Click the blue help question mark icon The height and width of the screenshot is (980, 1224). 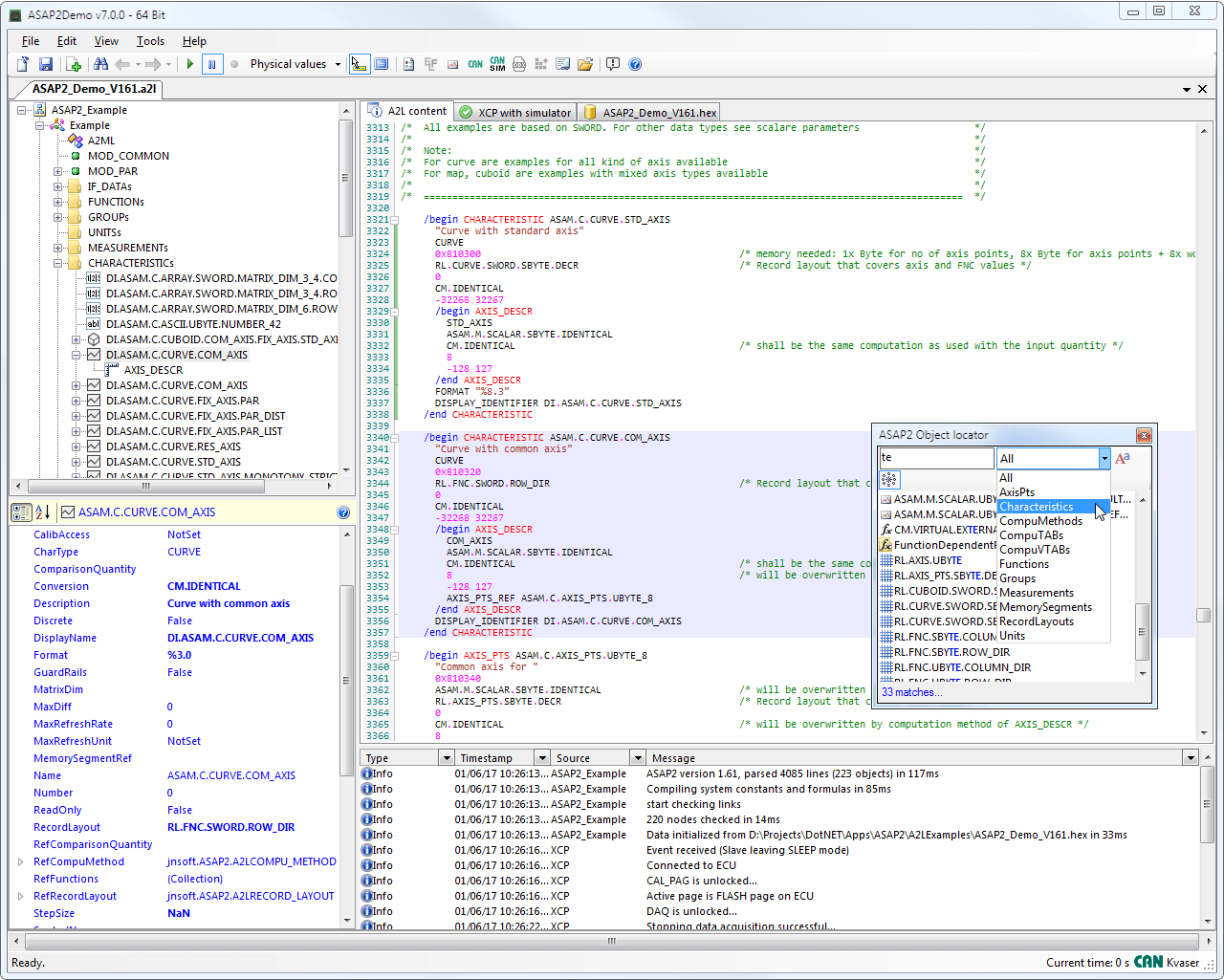(x=635, y=64)
